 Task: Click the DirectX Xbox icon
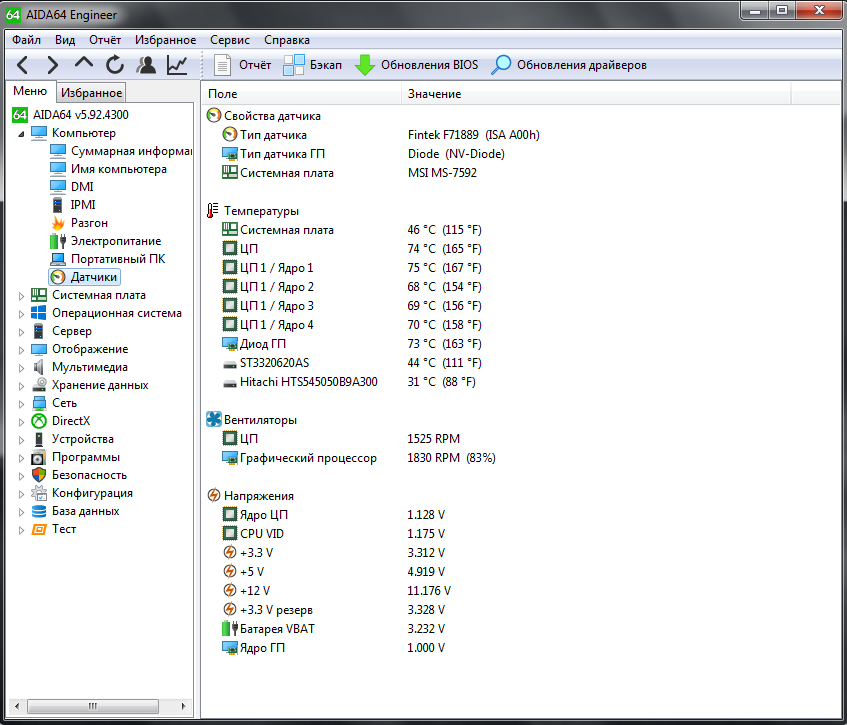pos(39,421)
